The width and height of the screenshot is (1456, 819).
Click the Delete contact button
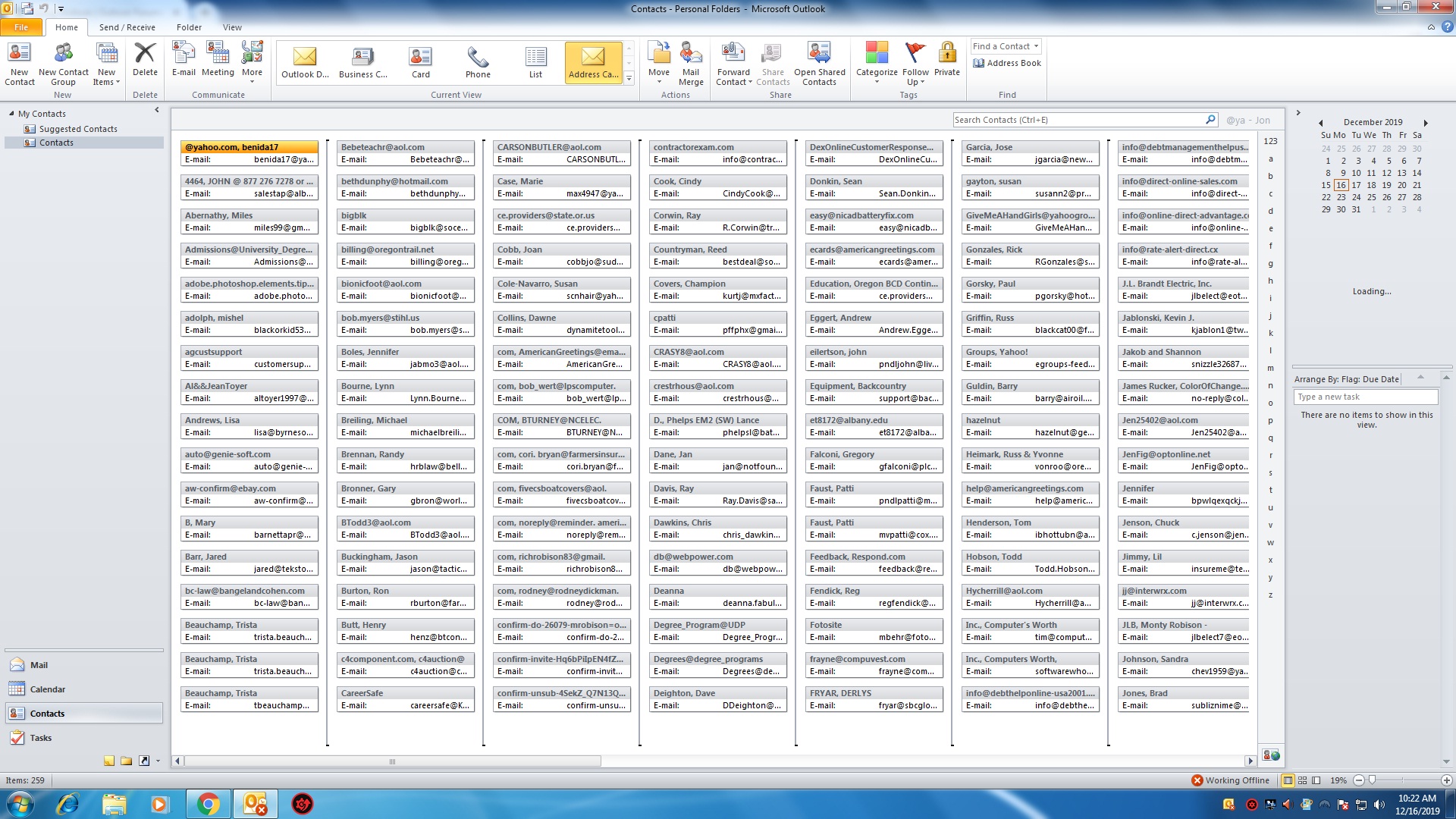[x=145, y=64]
